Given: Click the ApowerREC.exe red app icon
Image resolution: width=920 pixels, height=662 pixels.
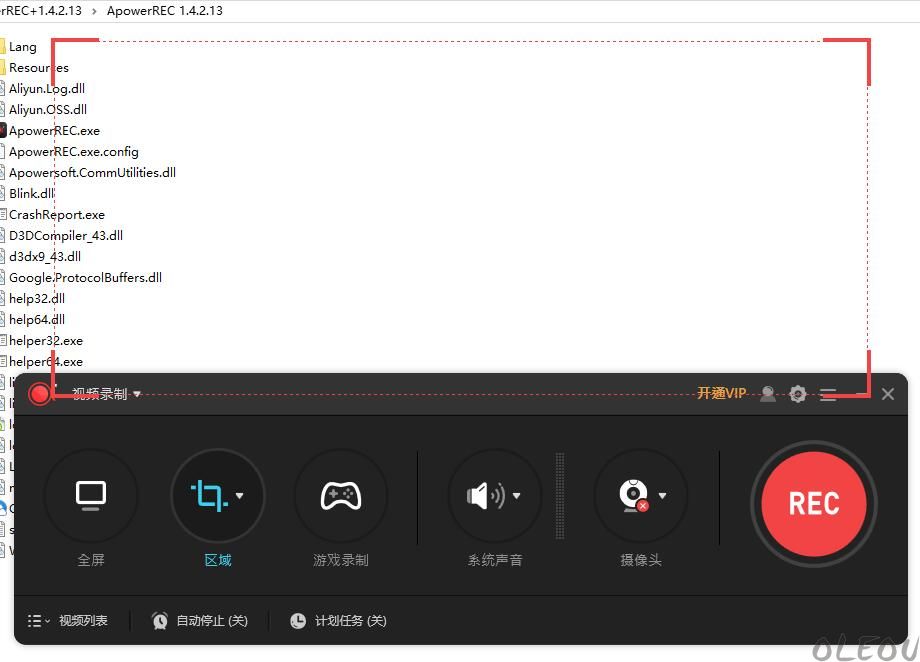Looking at the screenshot, I should (2, 130).
